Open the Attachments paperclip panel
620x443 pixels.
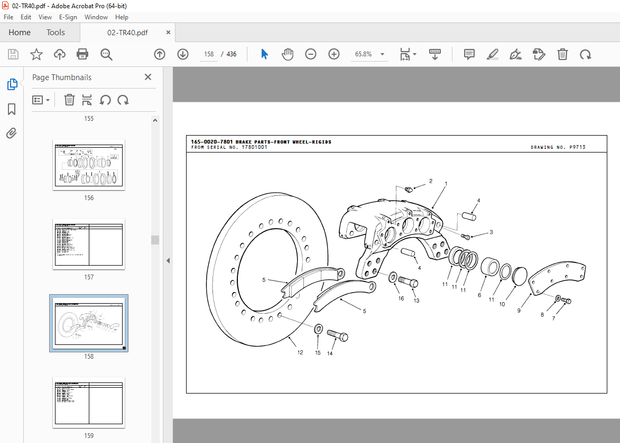point(12,133)
